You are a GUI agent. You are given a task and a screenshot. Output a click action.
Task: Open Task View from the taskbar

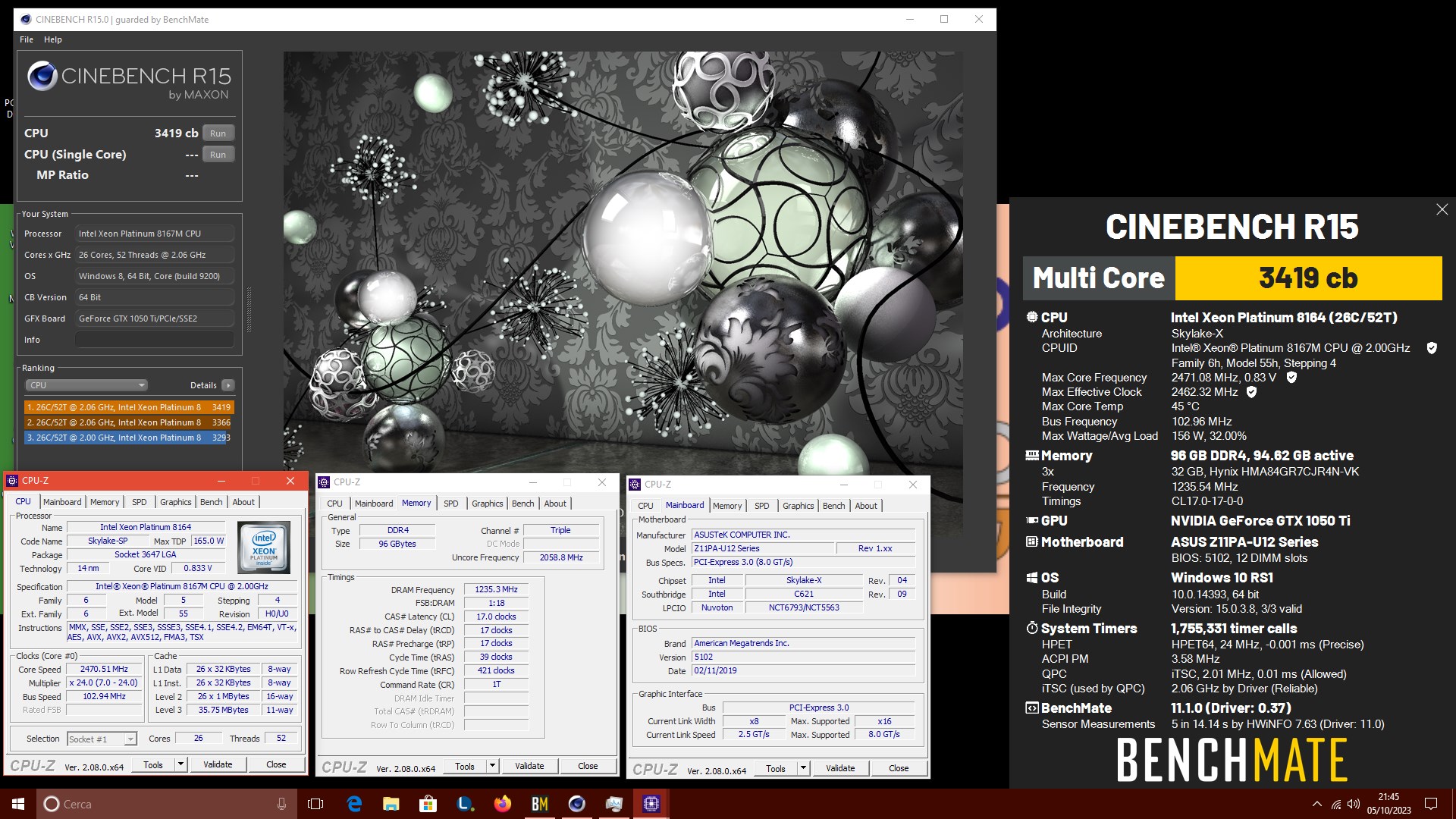315,804
